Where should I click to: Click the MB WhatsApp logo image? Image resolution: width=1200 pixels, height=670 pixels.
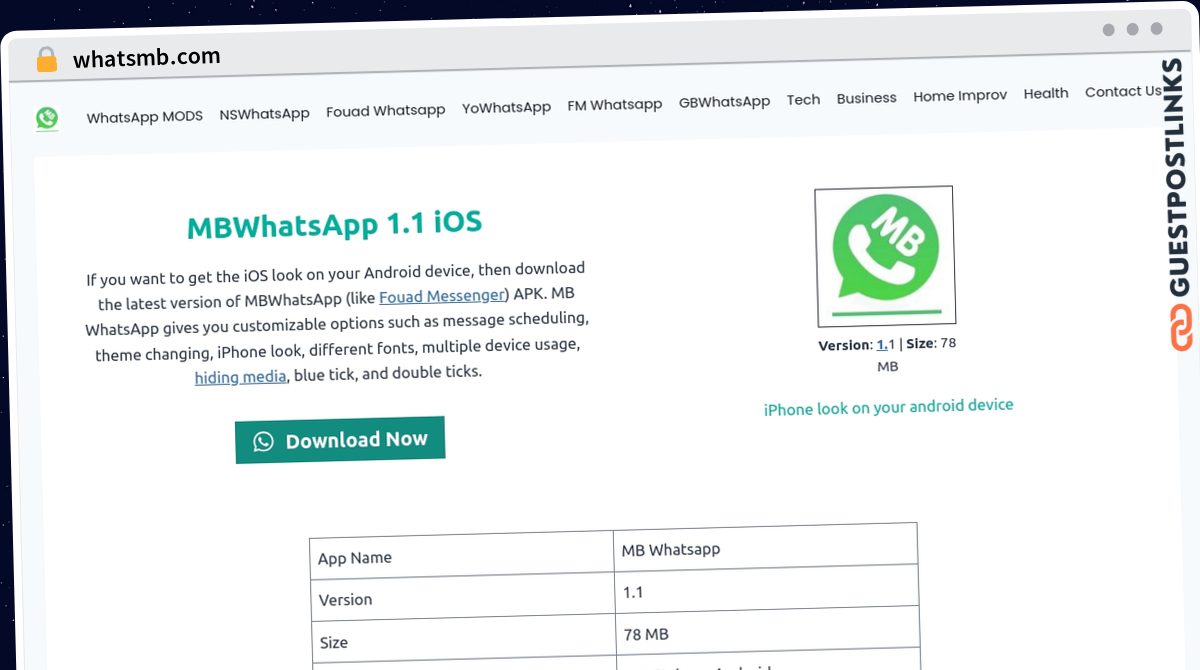click(884, 257)
